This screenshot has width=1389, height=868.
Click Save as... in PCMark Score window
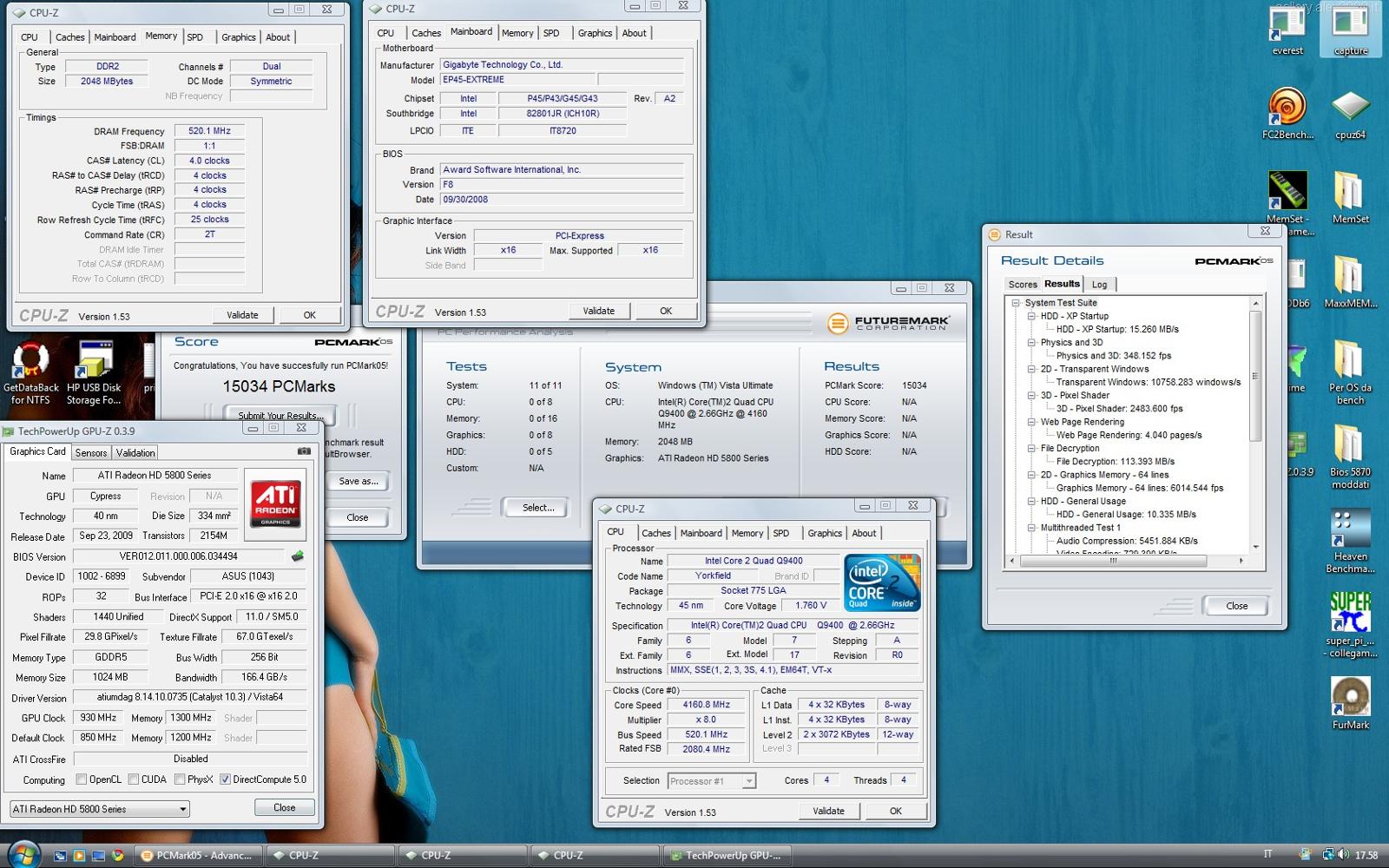359,482
